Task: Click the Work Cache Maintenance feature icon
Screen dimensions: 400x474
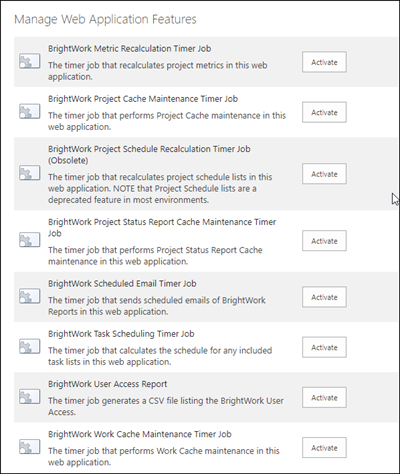Action: pos(30,447)
